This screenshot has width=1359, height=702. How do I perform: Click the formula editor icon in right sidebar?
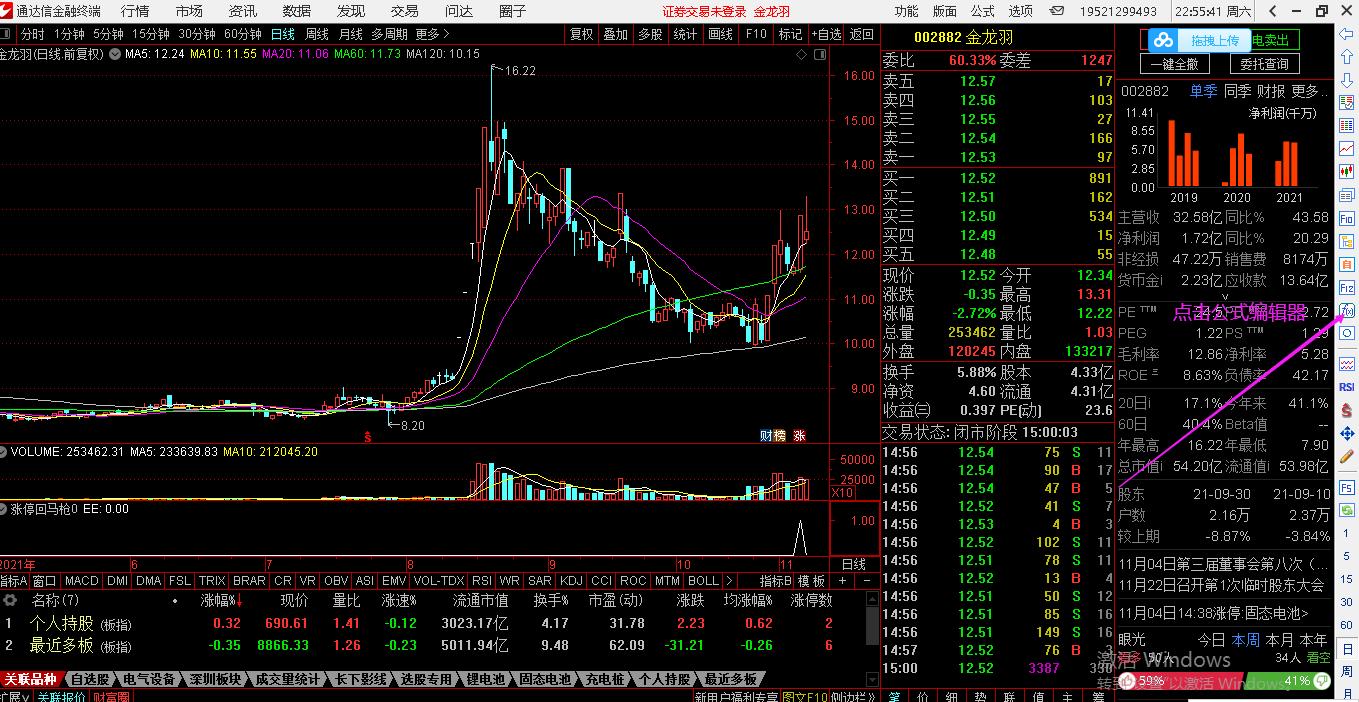point(1347,311)
